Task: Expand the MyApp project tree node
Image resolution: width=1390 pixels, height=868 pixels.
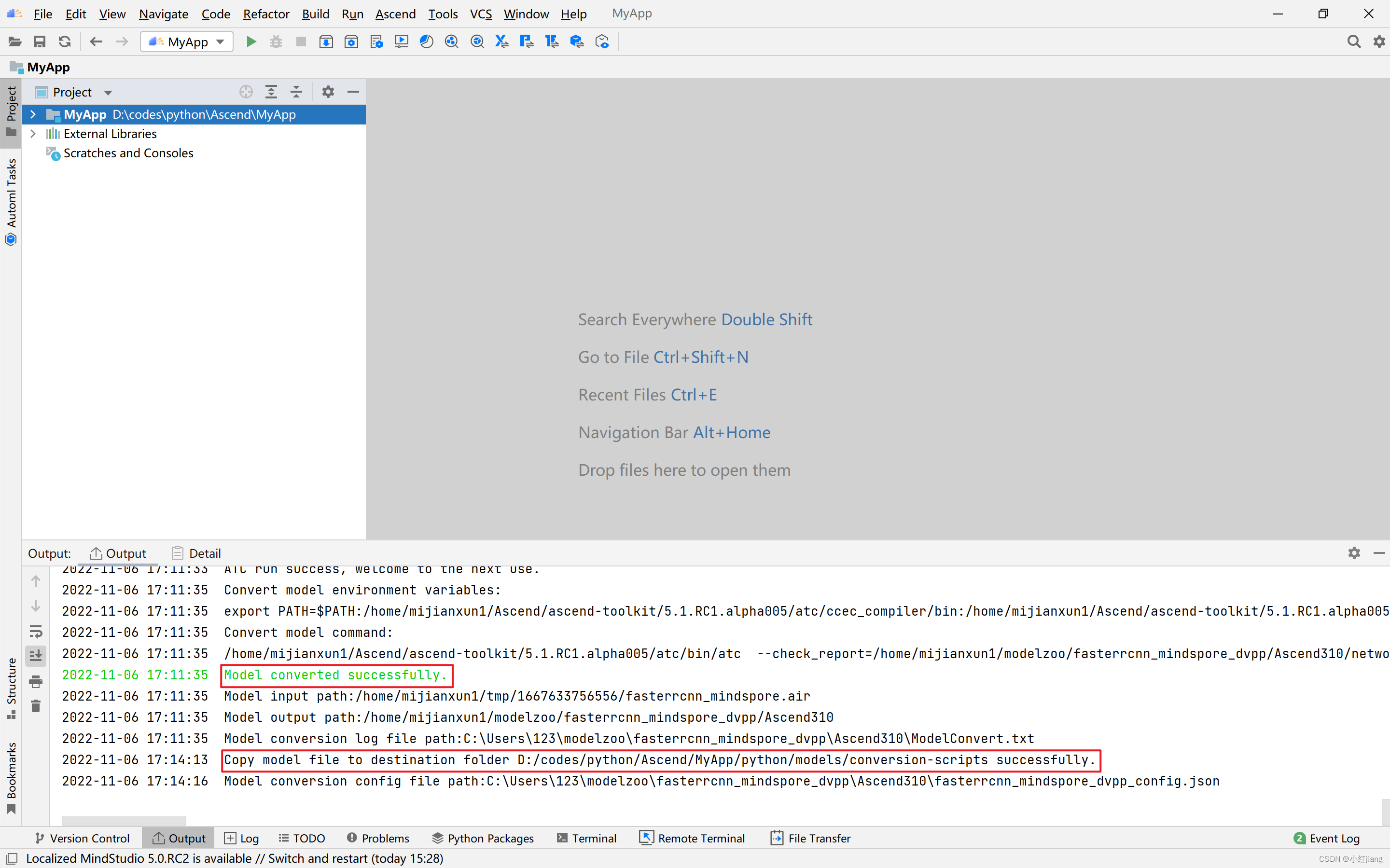Action: [x=33, y=115]
